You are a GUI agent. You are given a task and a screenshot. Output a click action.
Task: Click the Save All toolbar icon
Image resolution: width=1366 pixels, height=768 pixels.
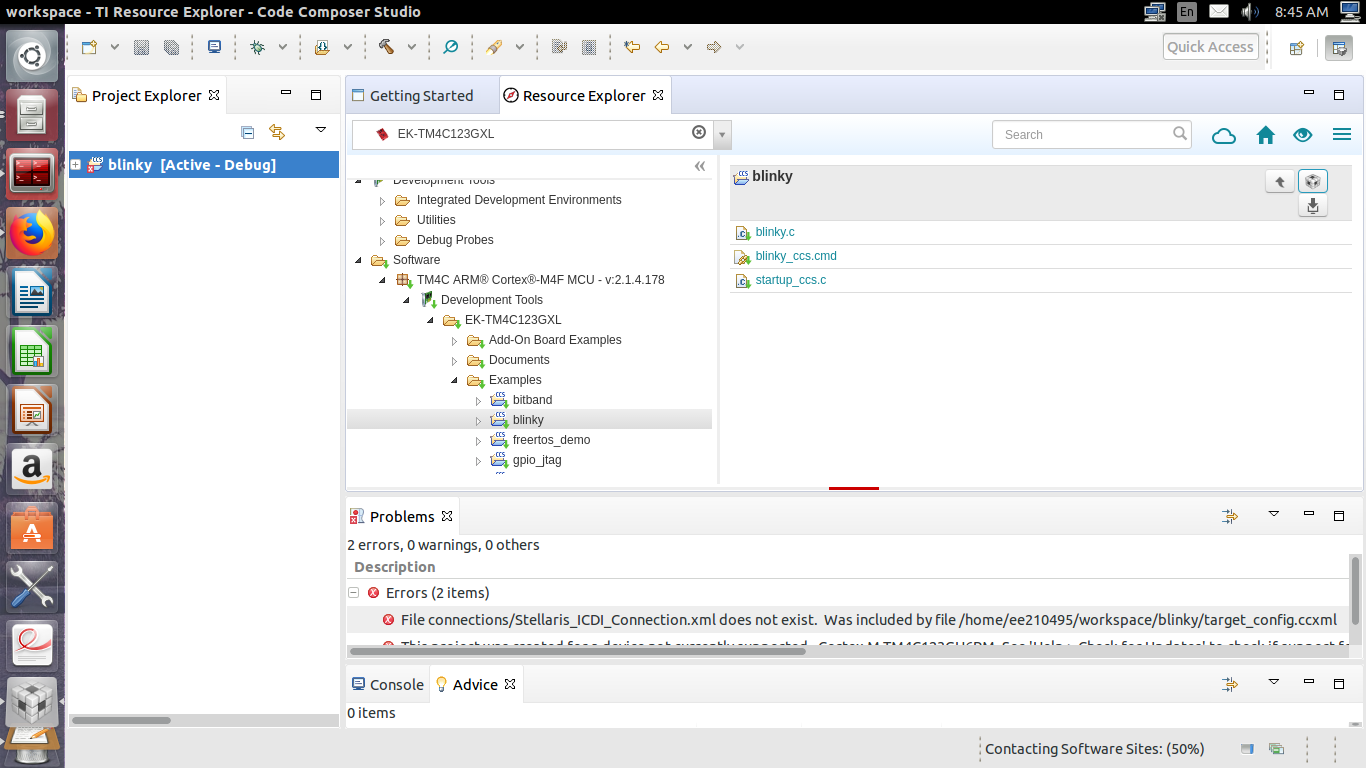[171, 47]
